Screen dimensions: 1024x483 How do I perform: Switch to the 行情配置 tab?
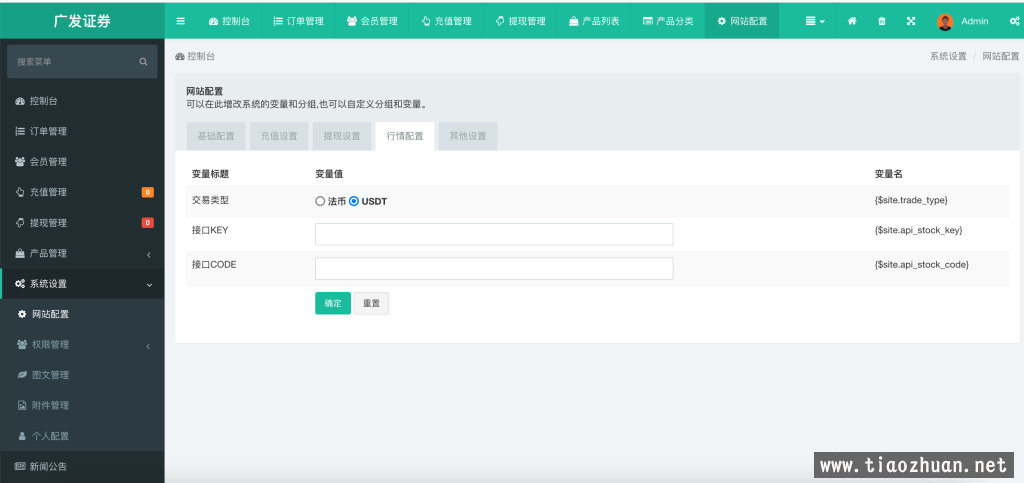click(x=405, y=136)
